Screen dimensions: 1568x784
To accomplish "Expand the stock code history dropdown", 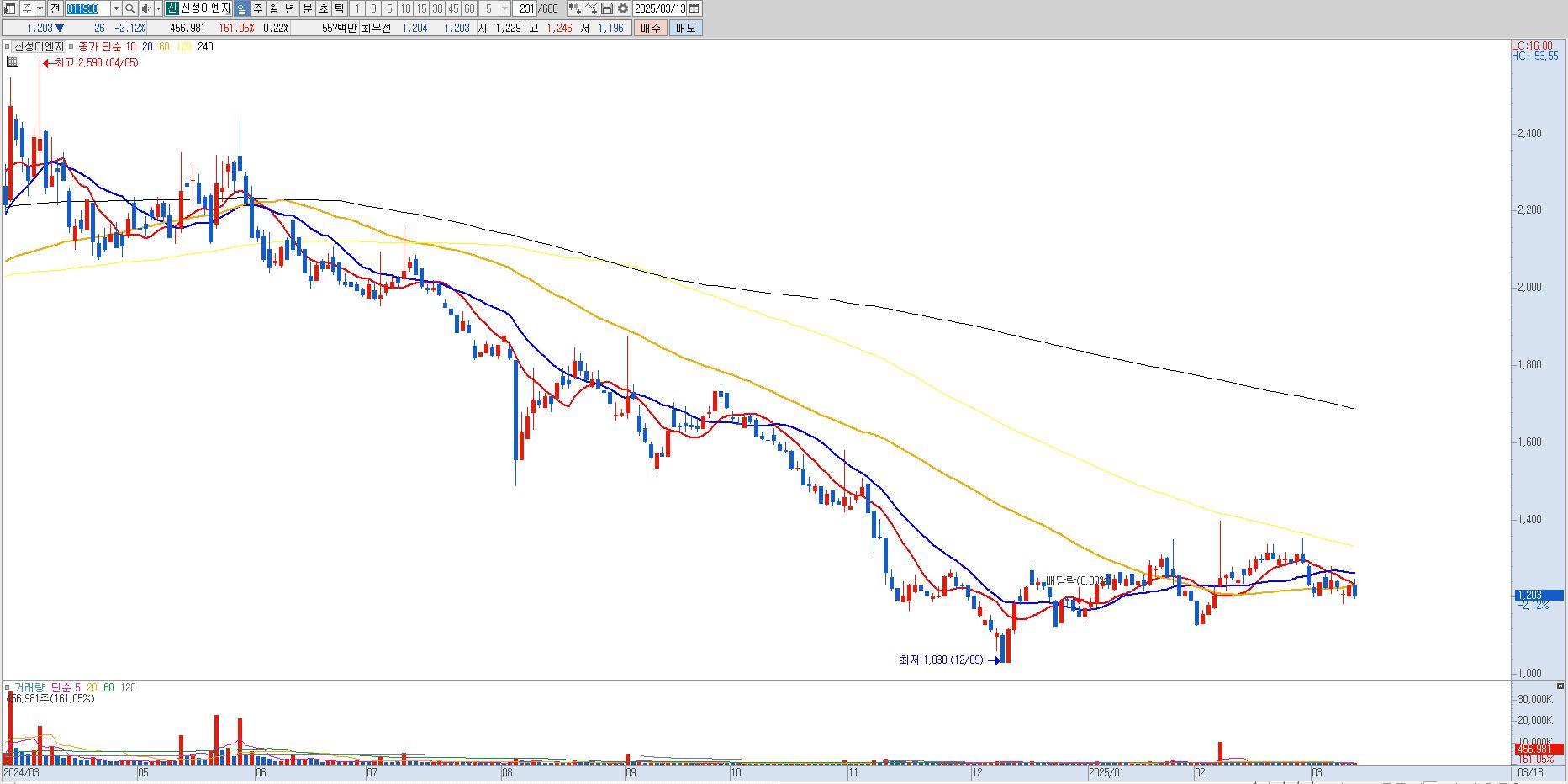I will 116,8.
